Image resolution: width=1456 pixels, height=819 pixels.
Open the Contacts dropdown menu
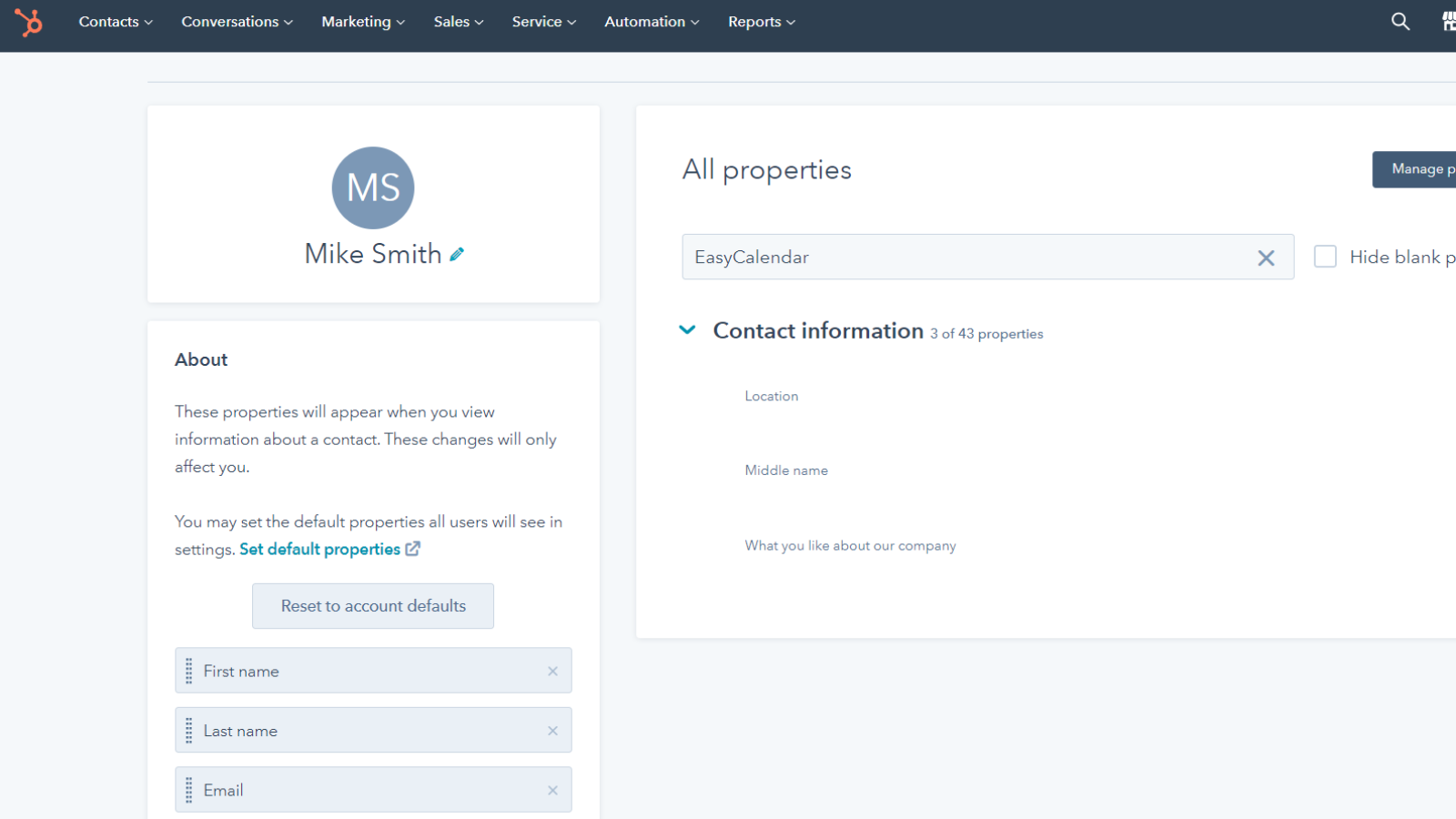pos(116,22)
